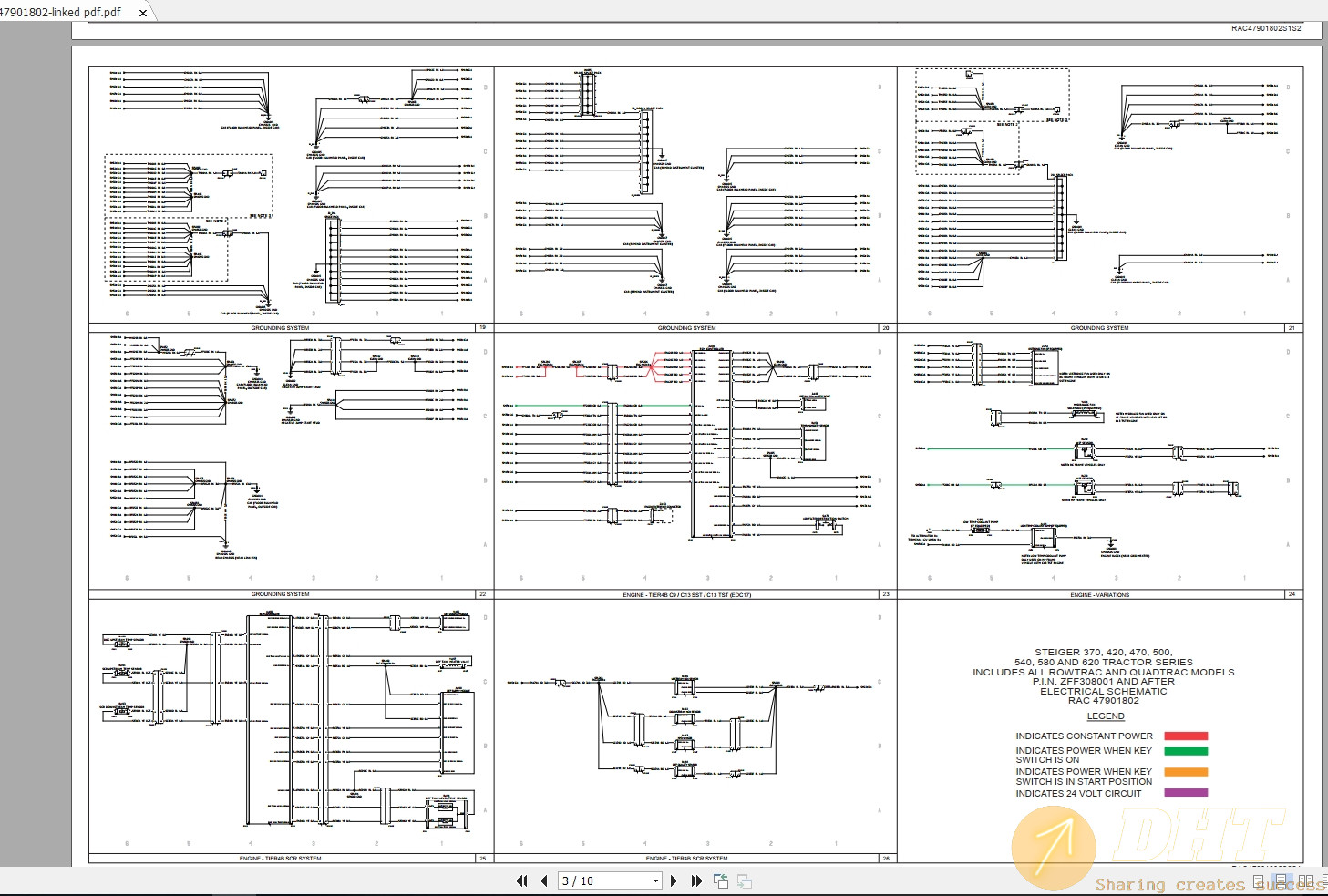Advance to the next page
The image size is (1328, 896).
(x=674, y=881)
